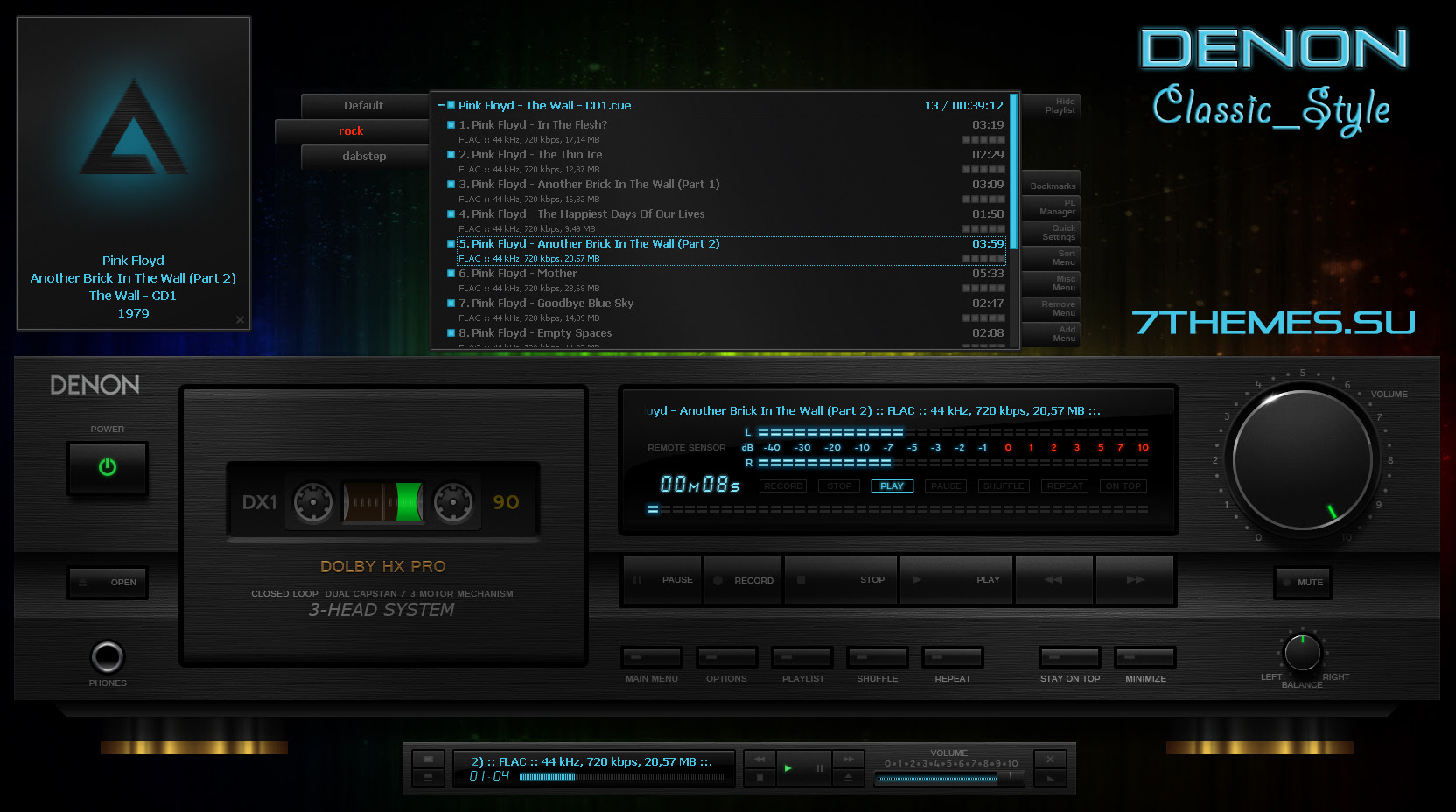The width and height of the screenshot is (1456, 812).
Task: Open the Misc Menu
Action: [1051, 283]
